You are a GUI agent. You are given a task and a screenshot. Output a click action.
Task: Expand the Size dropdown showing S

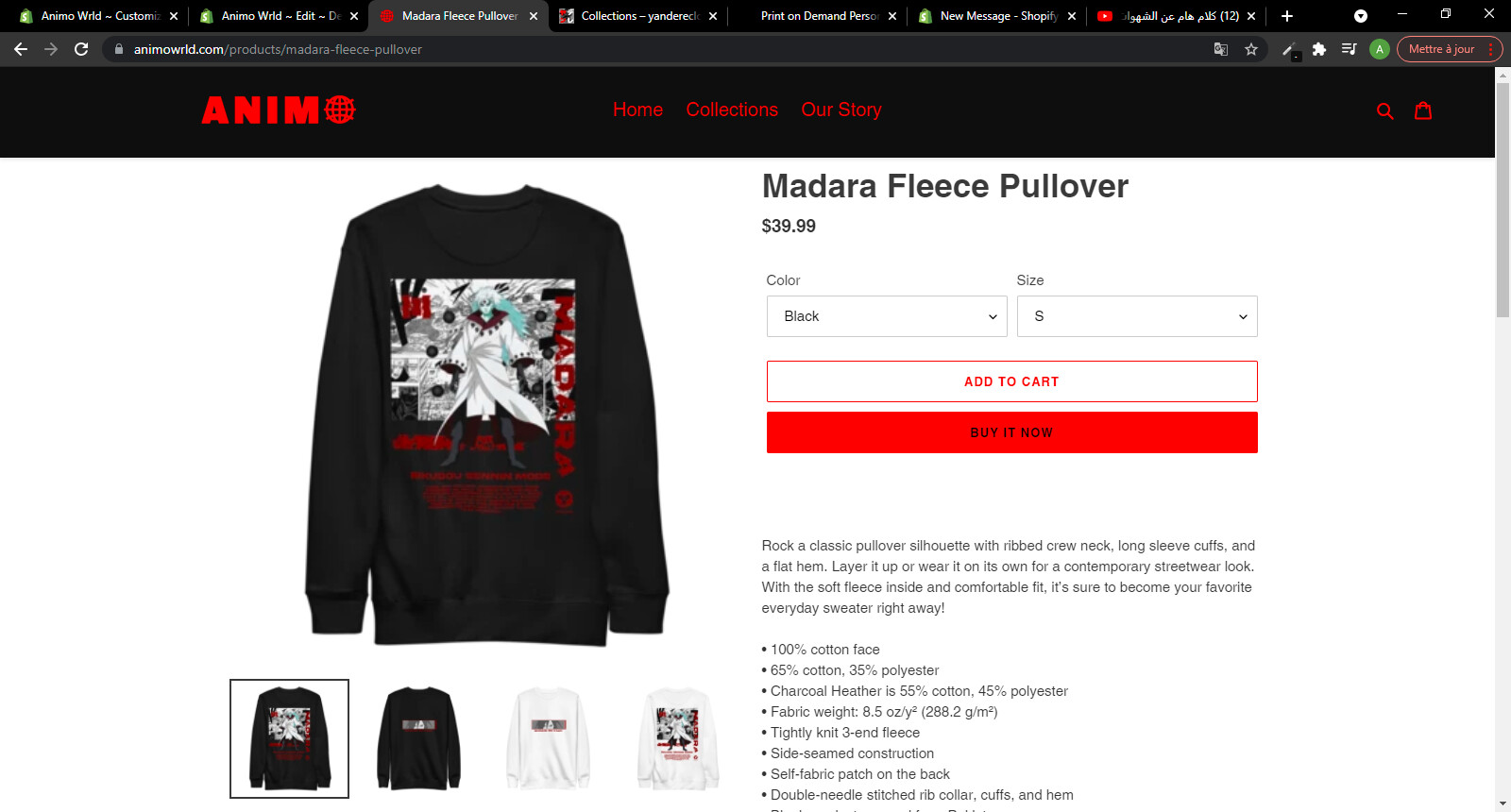[1137, 316]
